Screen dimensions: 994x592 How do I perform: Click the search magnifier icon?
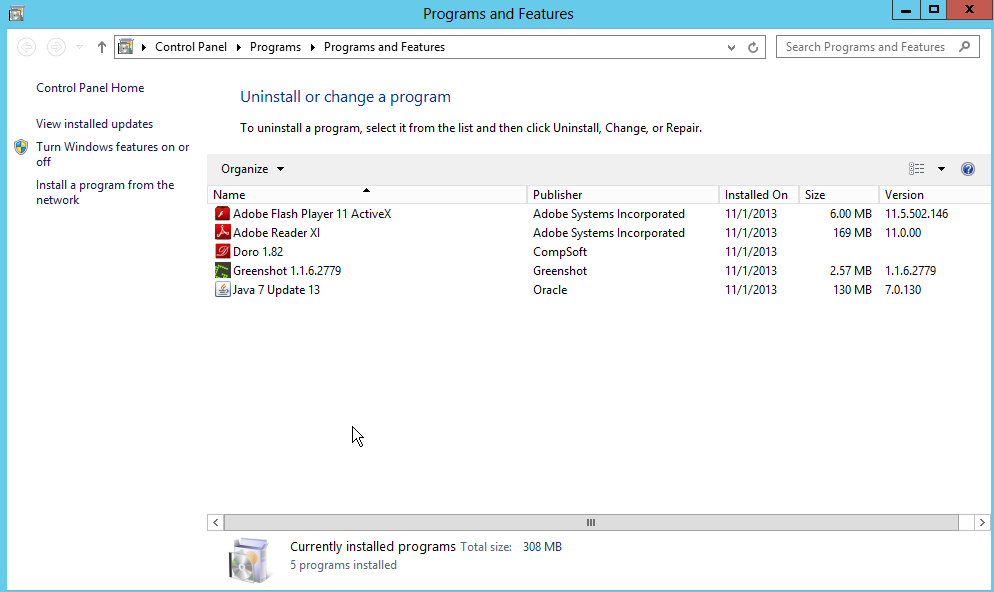[x=964, y=47]
